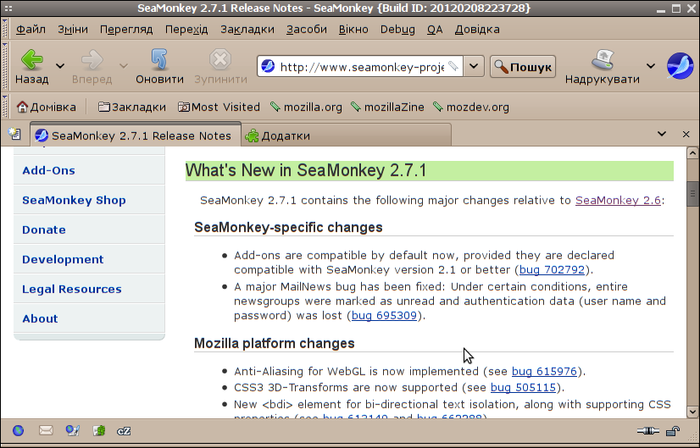Click the Домівка home bookmark
This screenshot has height=448, width=700.
point(46,107)
